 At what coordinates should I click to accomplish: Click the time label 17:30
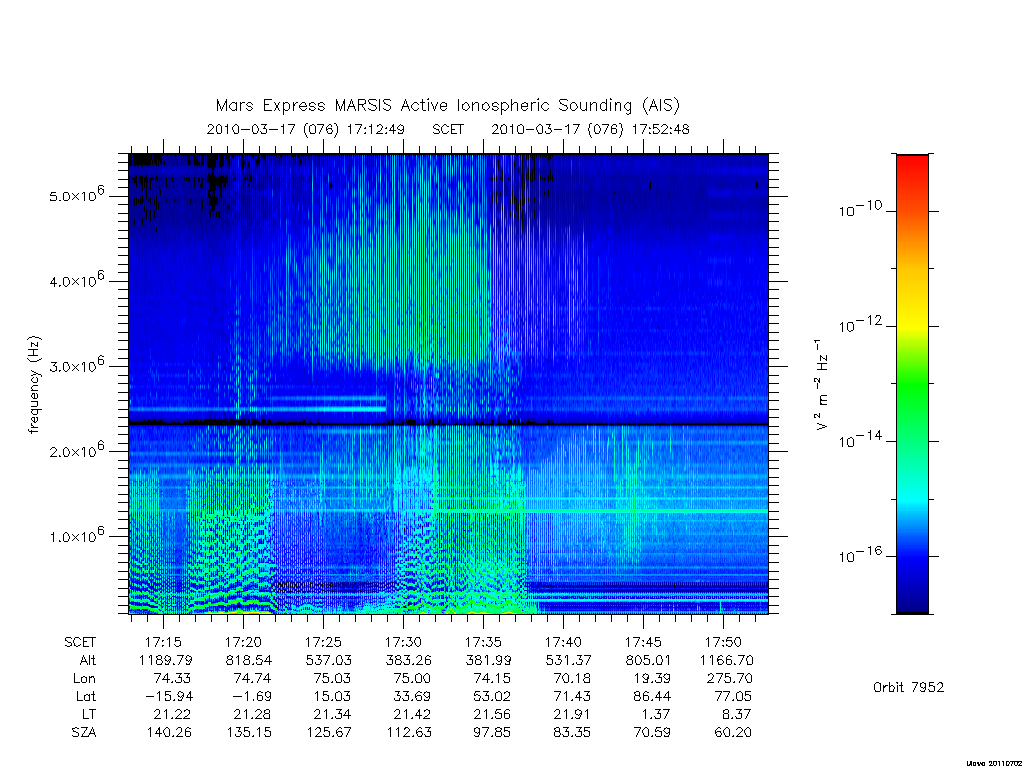pyautogui.click(x=403, y=642)
